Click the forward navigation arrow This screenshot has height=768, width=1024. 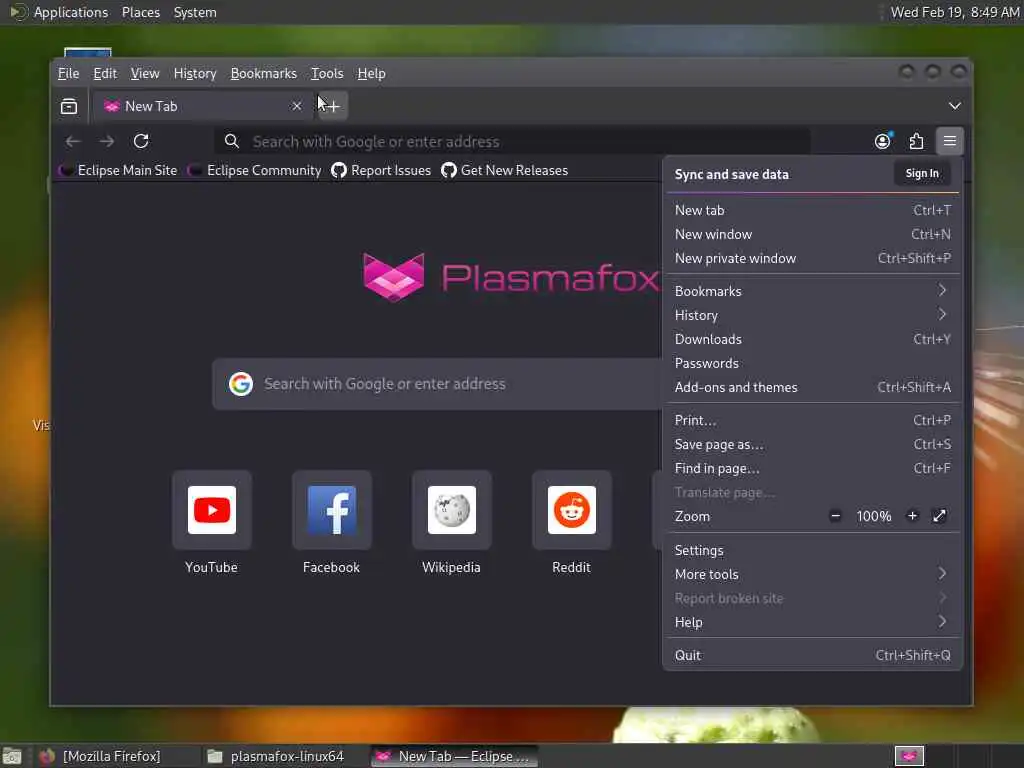pyautogui.click(x=106, y=141)
